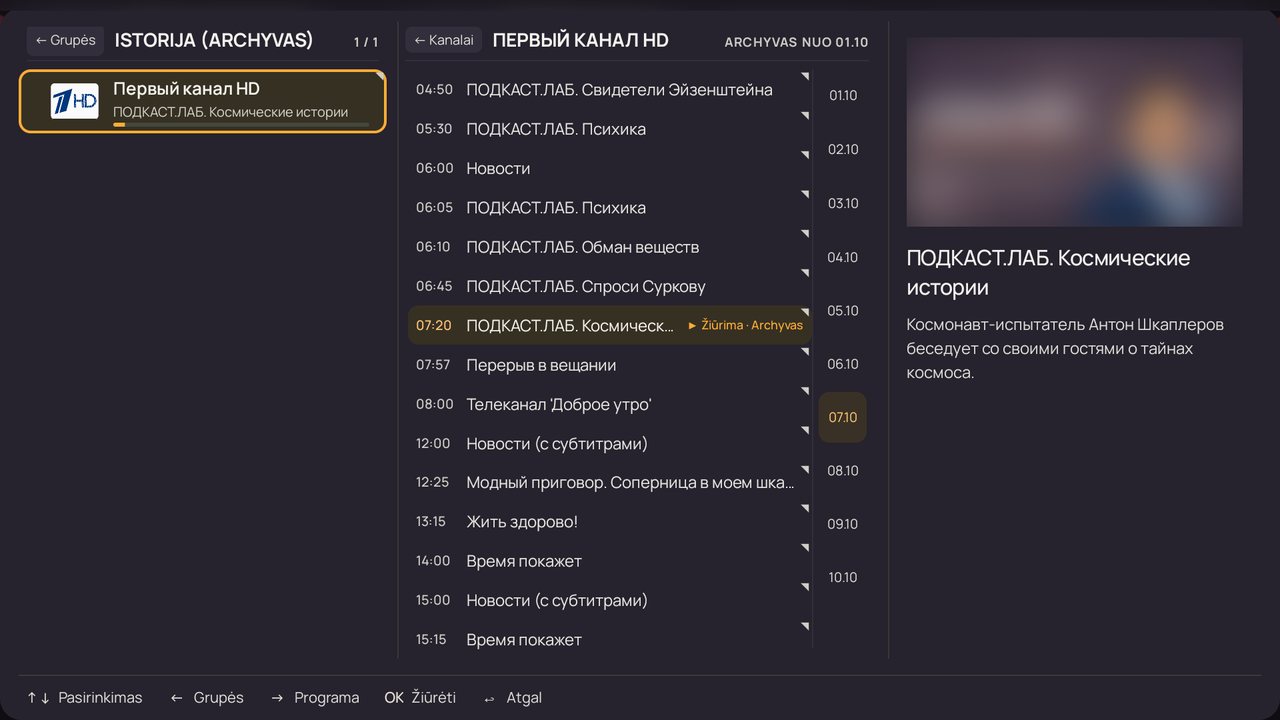
Task: Open the 15:00 Новости (с субтитрами) programme
Action: (610, 600)
